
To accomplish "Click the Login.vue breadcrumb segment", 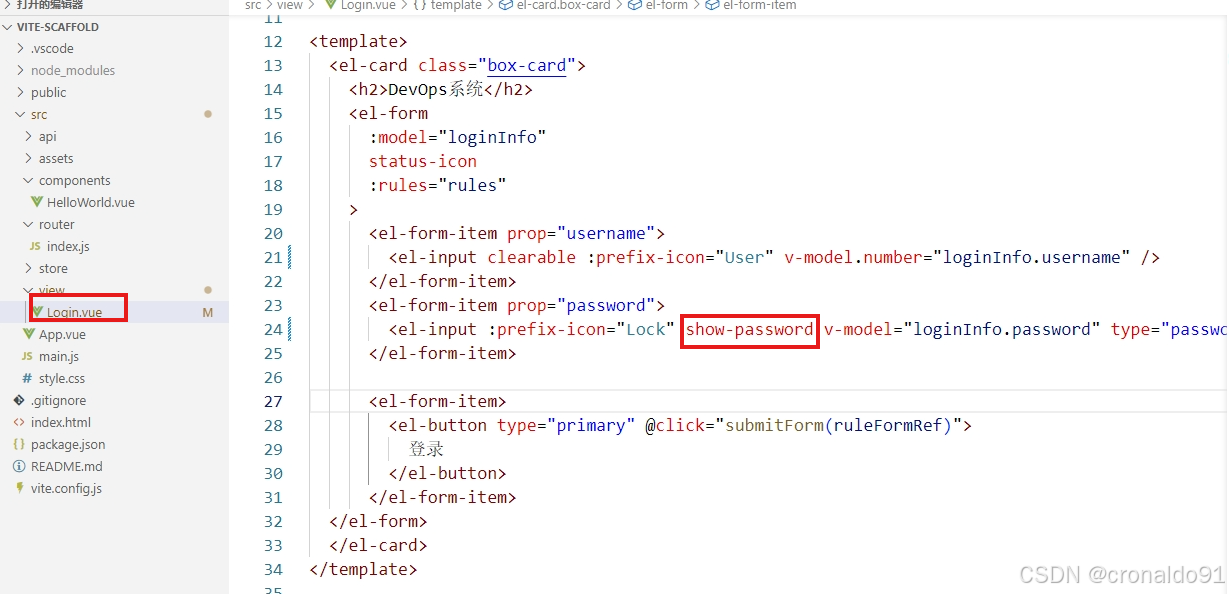I will 367,5.
